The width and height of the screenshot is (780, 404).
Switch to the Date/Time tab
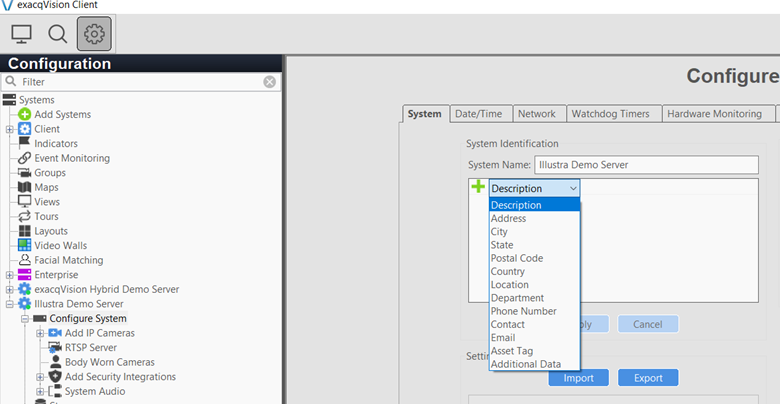click(x=480, y=114)
